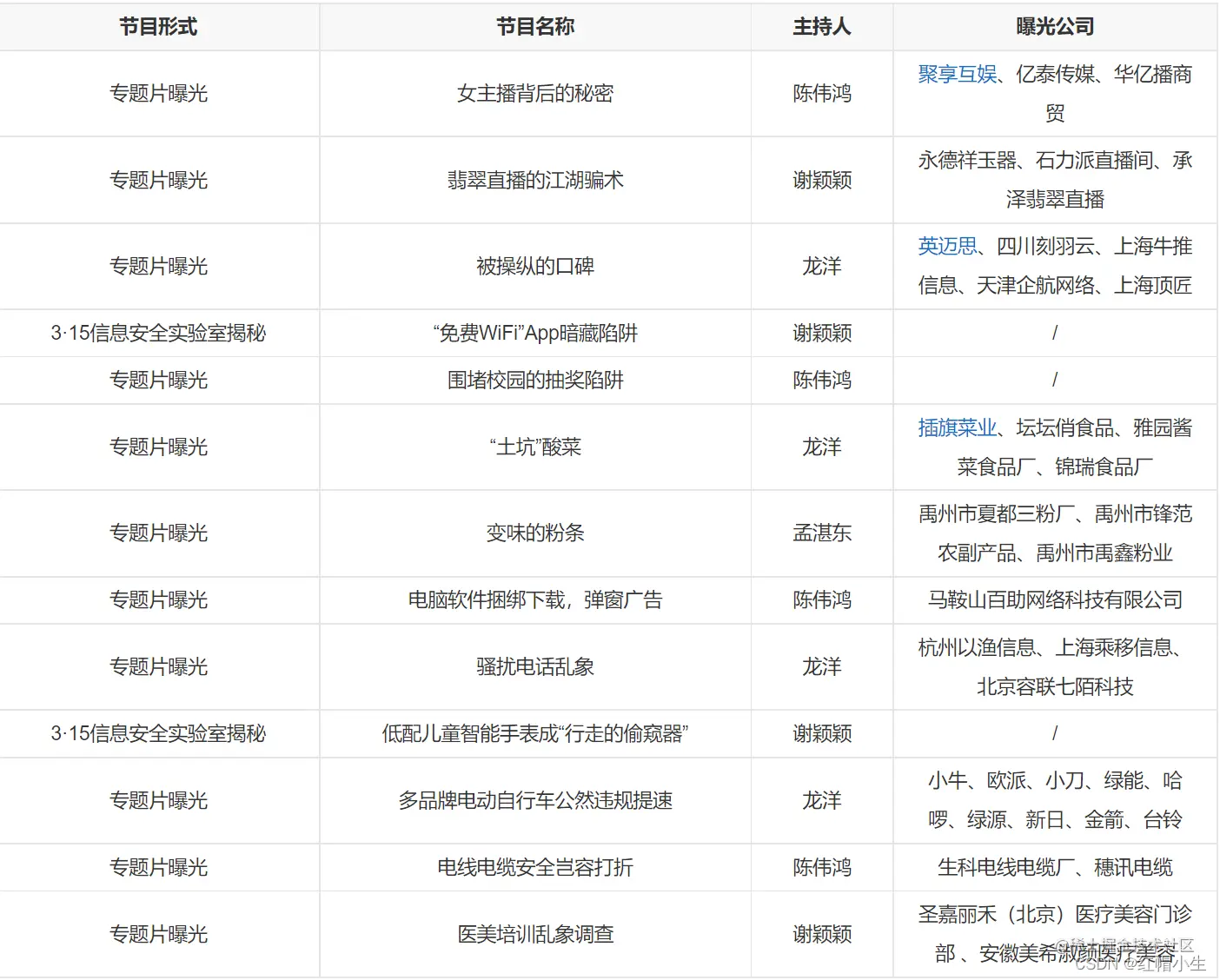The width and height of the screenshot is (1220, 980).
Task: Click 3·15信息安全实验室揭秘 in the 免费WiFi row
Action: point(158,334)
